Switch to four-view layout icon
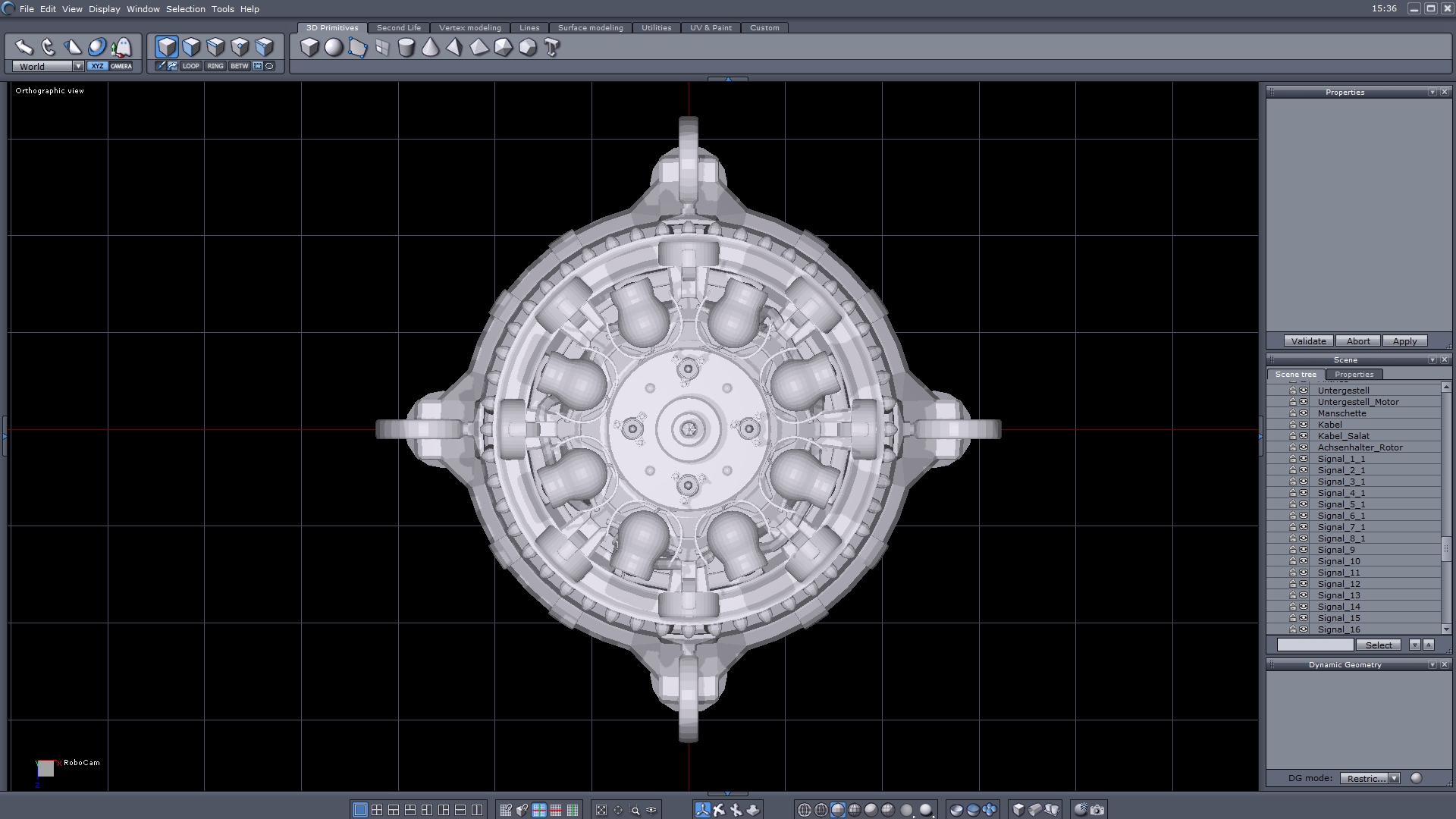 (377, 810)
